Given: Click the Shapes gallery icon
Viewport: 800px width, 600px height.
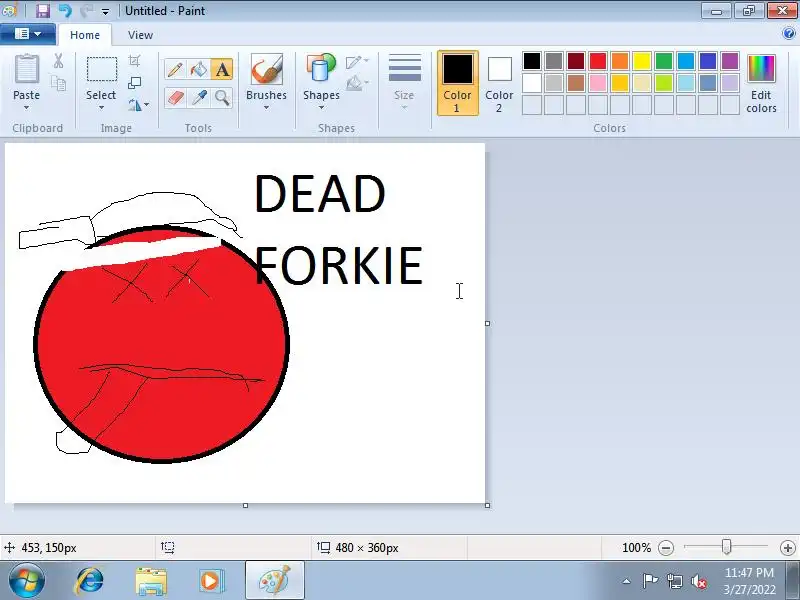Looking at the screenshot, I should tap(321, 69).
